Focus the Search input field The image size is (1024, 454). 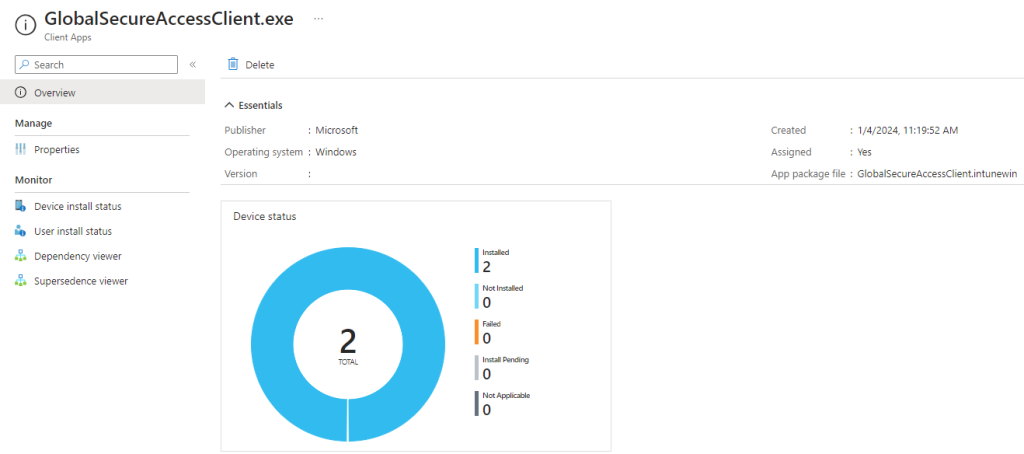(x=96, y=65)
